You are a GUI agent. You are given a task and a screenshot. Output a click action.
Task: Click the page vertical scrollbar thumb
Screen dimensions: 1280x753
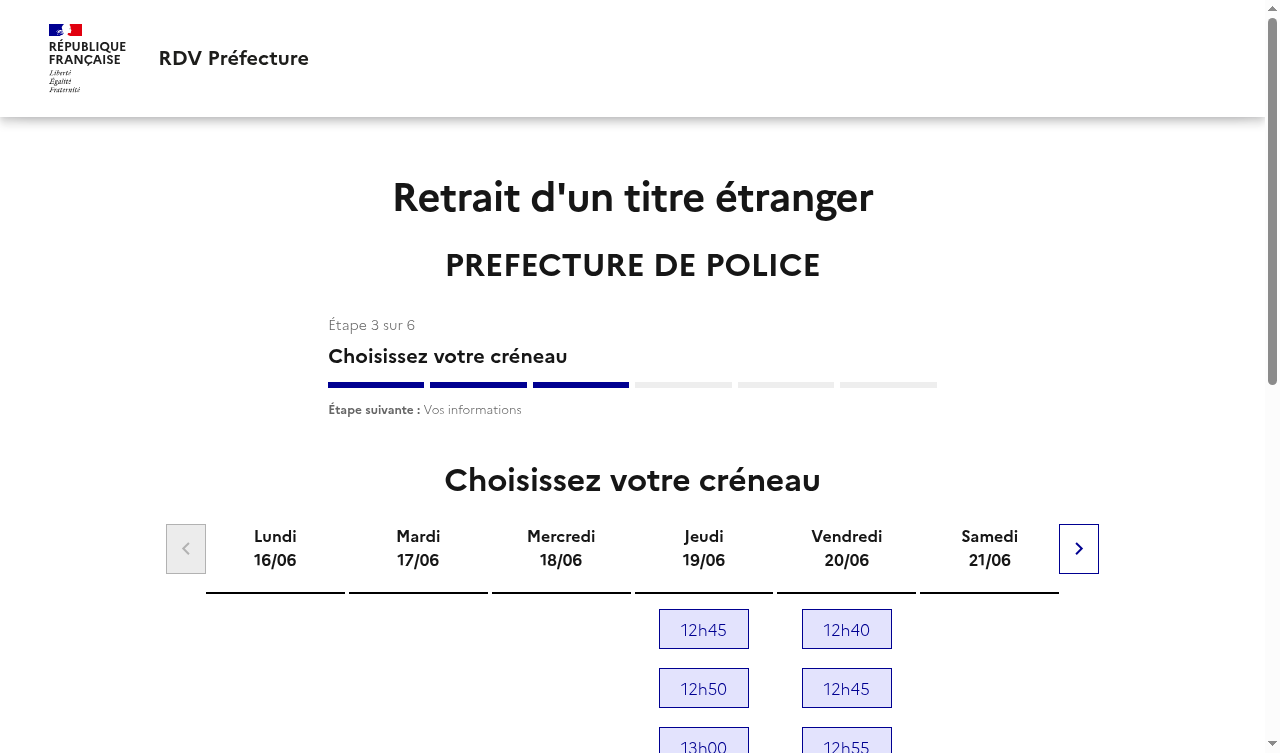[1272, 201]
